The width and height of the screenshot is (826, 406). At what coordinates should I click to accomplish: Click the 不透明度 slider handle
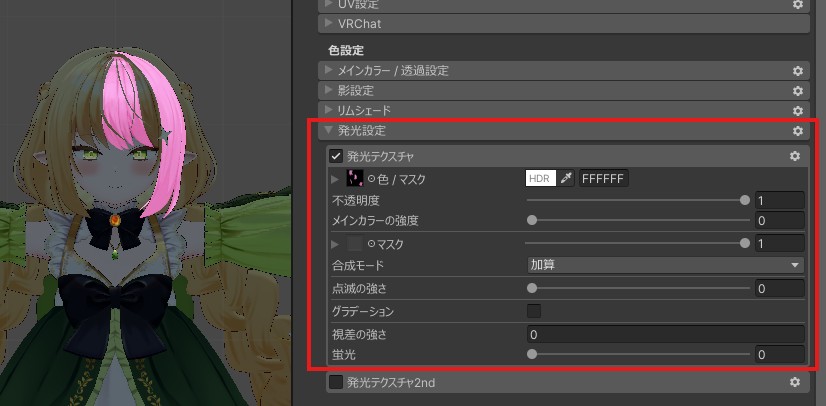click(744, 200)
